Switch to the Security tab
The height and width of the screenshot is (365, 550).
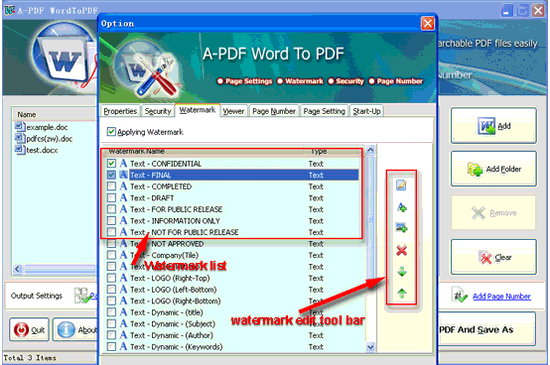coord(158,111)
